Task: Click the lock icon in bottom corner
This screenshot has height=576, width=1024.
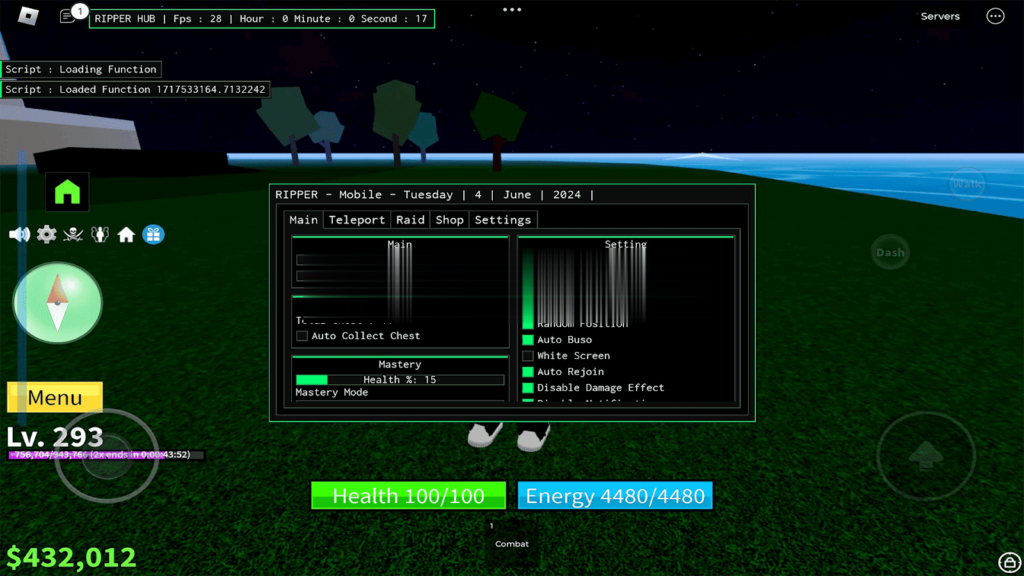Action: tap(1009, 562)
